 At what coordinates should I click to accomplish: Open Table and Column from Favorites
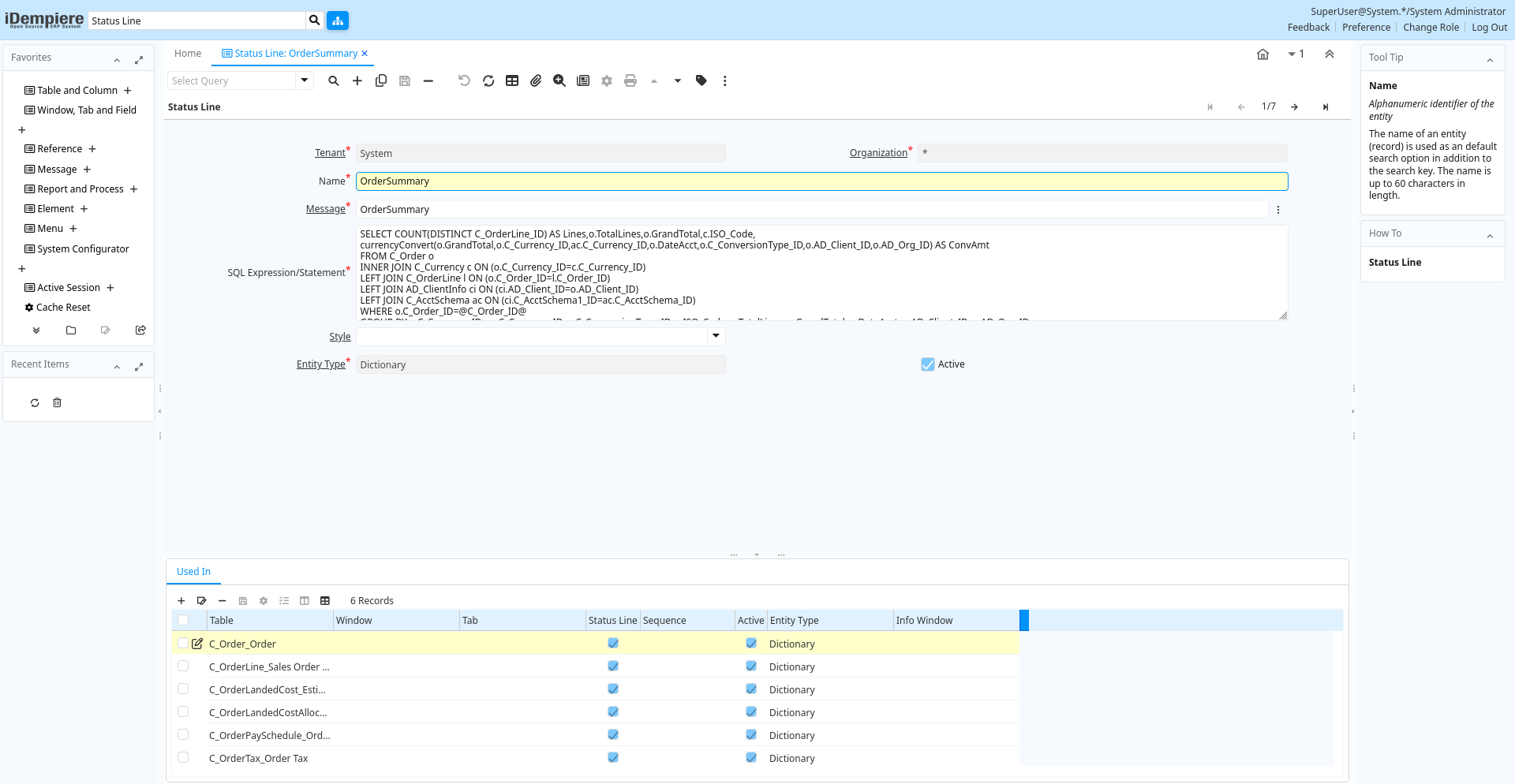(77, 91)
